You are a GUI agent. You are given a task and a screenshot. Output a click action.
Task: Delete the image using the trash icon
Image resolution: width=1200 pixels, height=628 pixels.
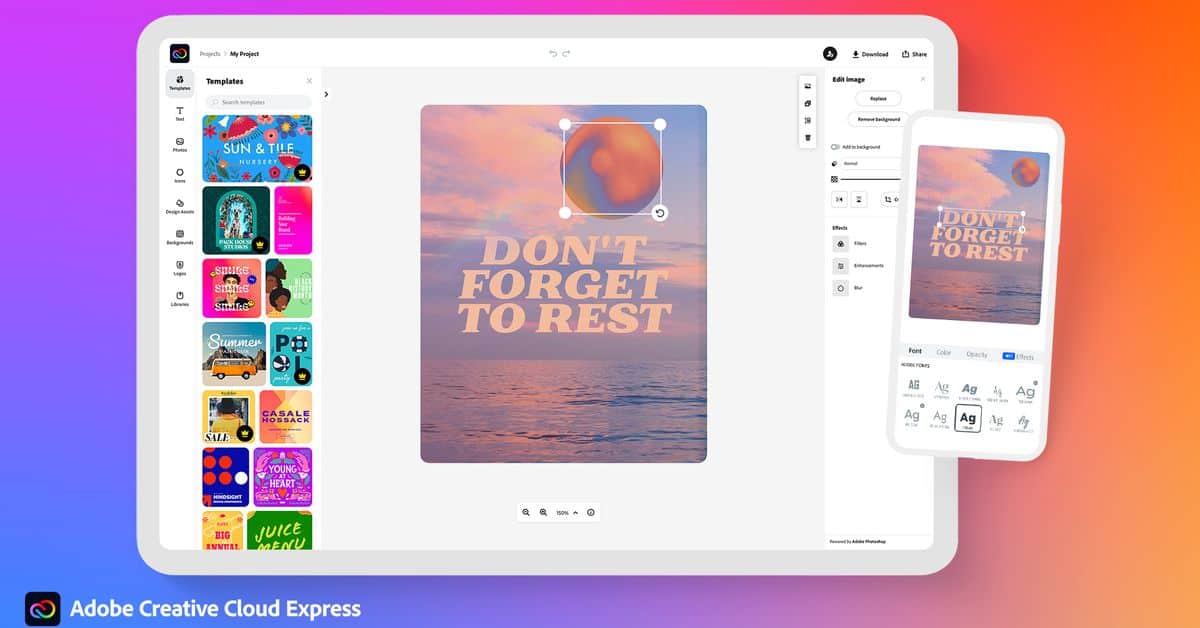pyautogui.click(x=808, y=138)
